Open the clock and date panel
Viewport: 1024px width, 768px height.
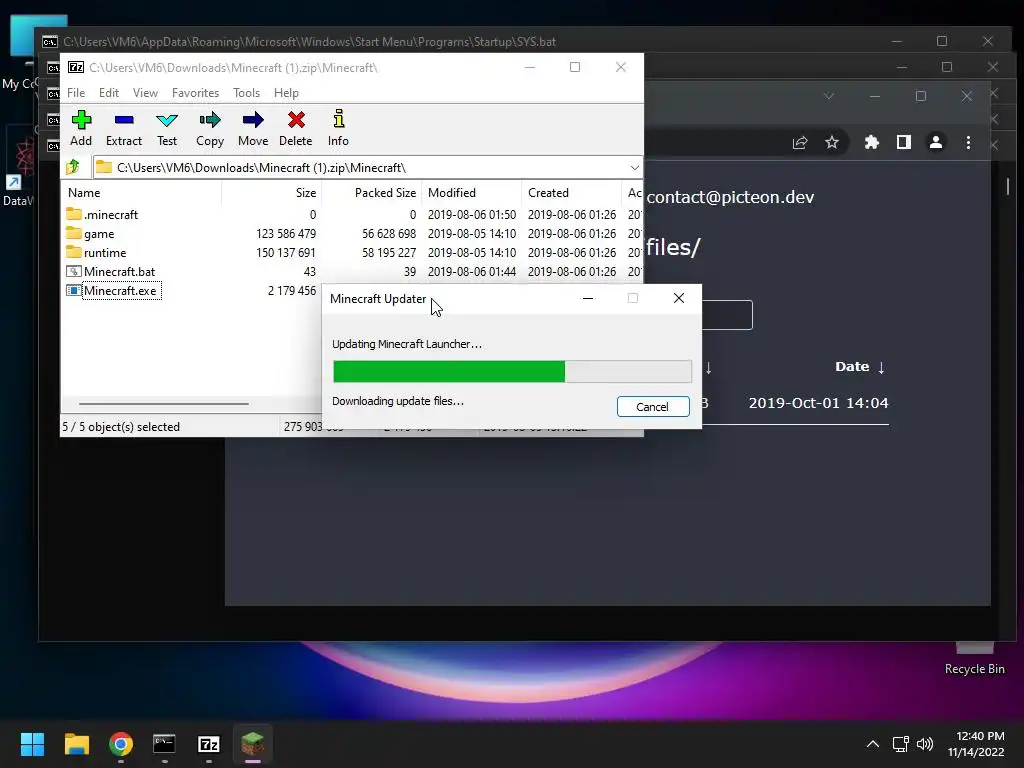point(976,744)
